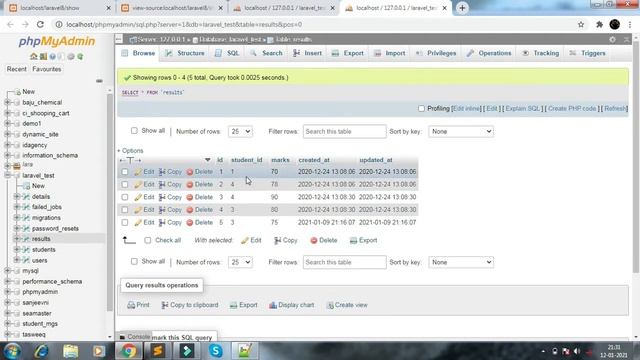Image resolution: width=640 pixels, height=360 pixels.
Task: Tick the checkbox for row id 2
Action: (125, 184)
